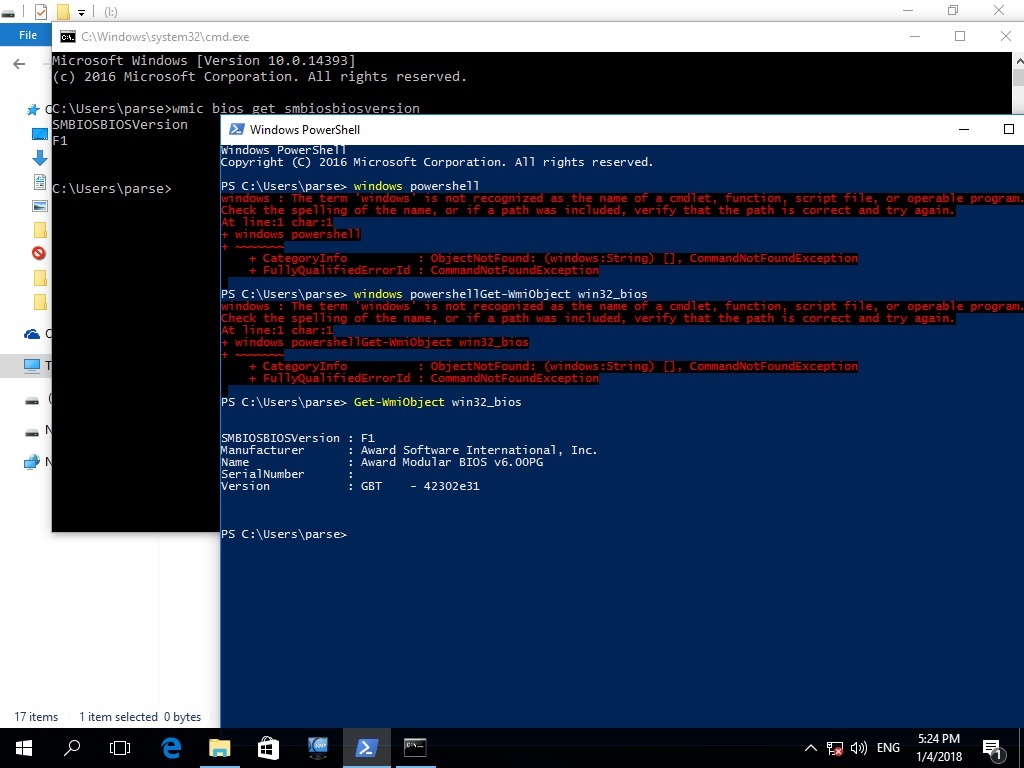This screenshot has height=768, width=1024.
Task: Open the Customize Quick Access Toolbar dropdown arrow
Action: 81,12
